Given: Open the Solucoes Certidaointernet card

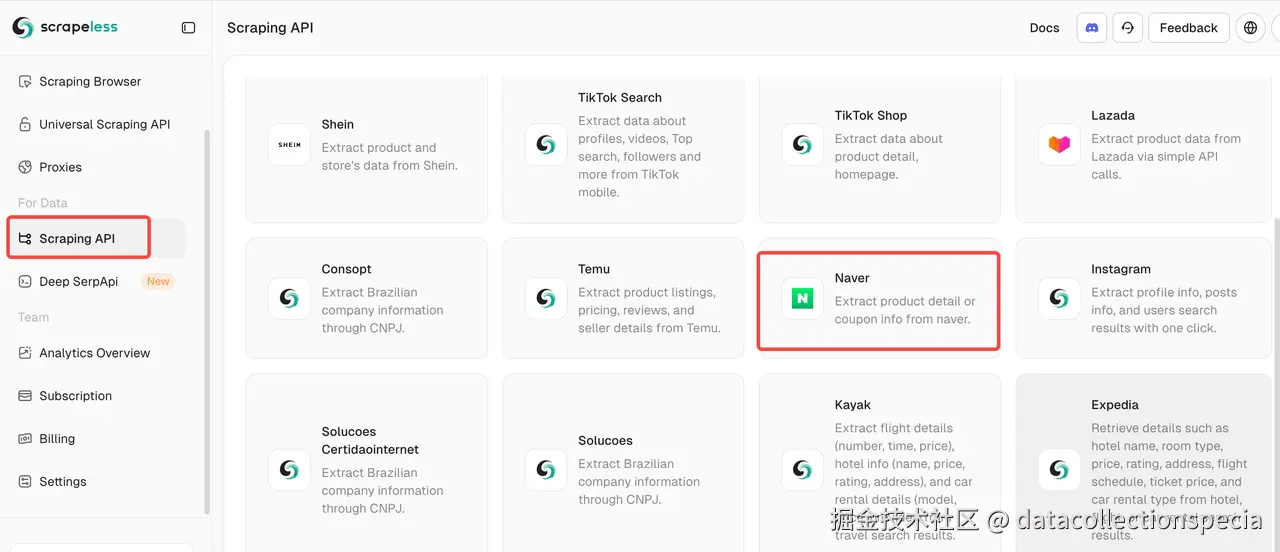Looking at the screenshot, I should point(366,463).
